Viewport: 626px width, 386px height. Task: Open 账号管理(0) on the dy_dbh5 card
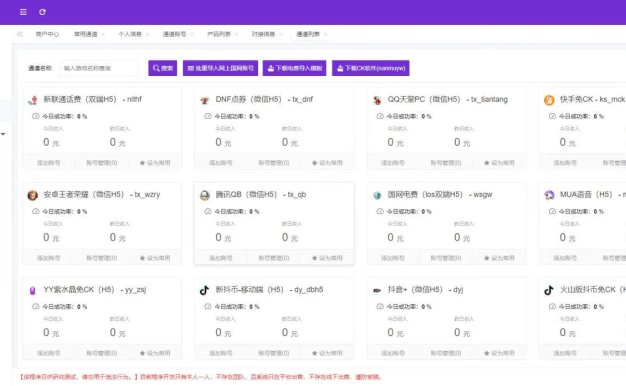pyautogui.click(x=274, y=353)
